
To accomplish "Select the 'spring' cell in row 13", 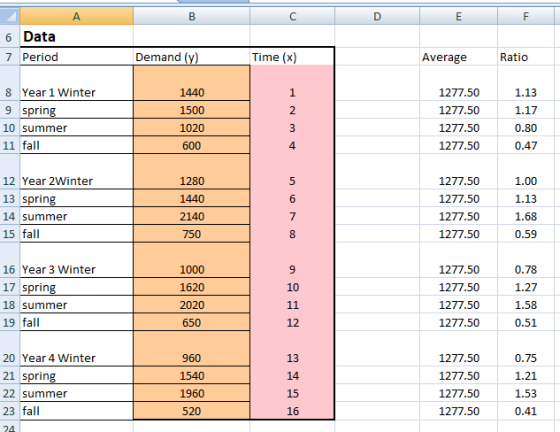I will point(76,198).
